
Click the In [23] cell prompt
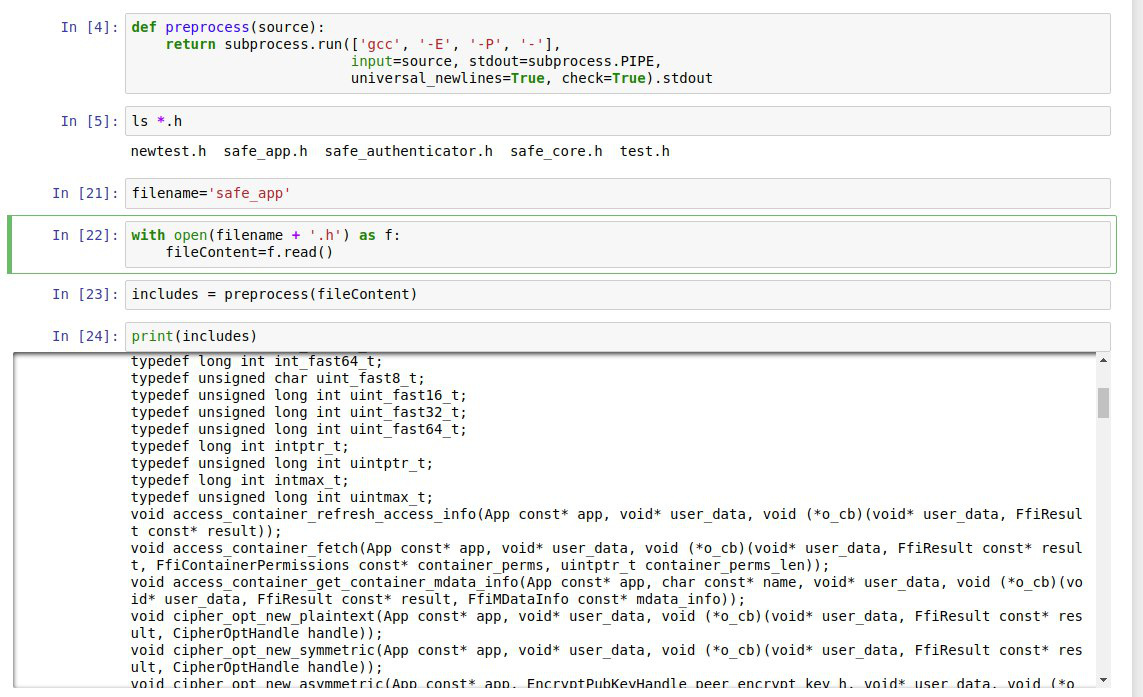pos(85,295)
